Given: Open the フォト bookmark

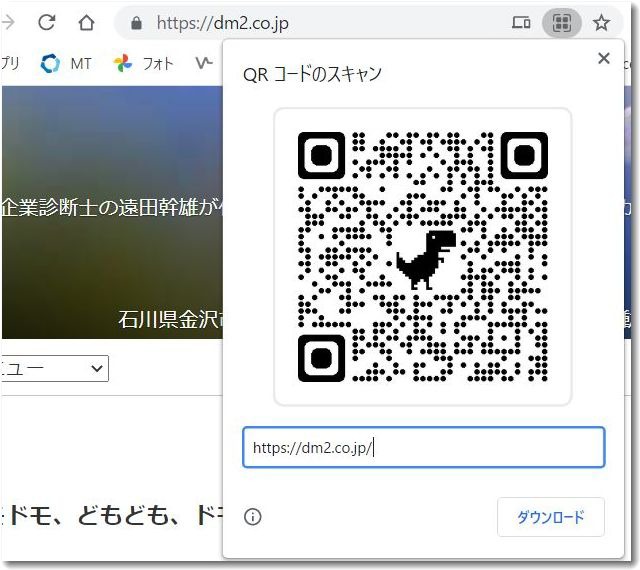Looking at the screenshot, I should 144,63.
